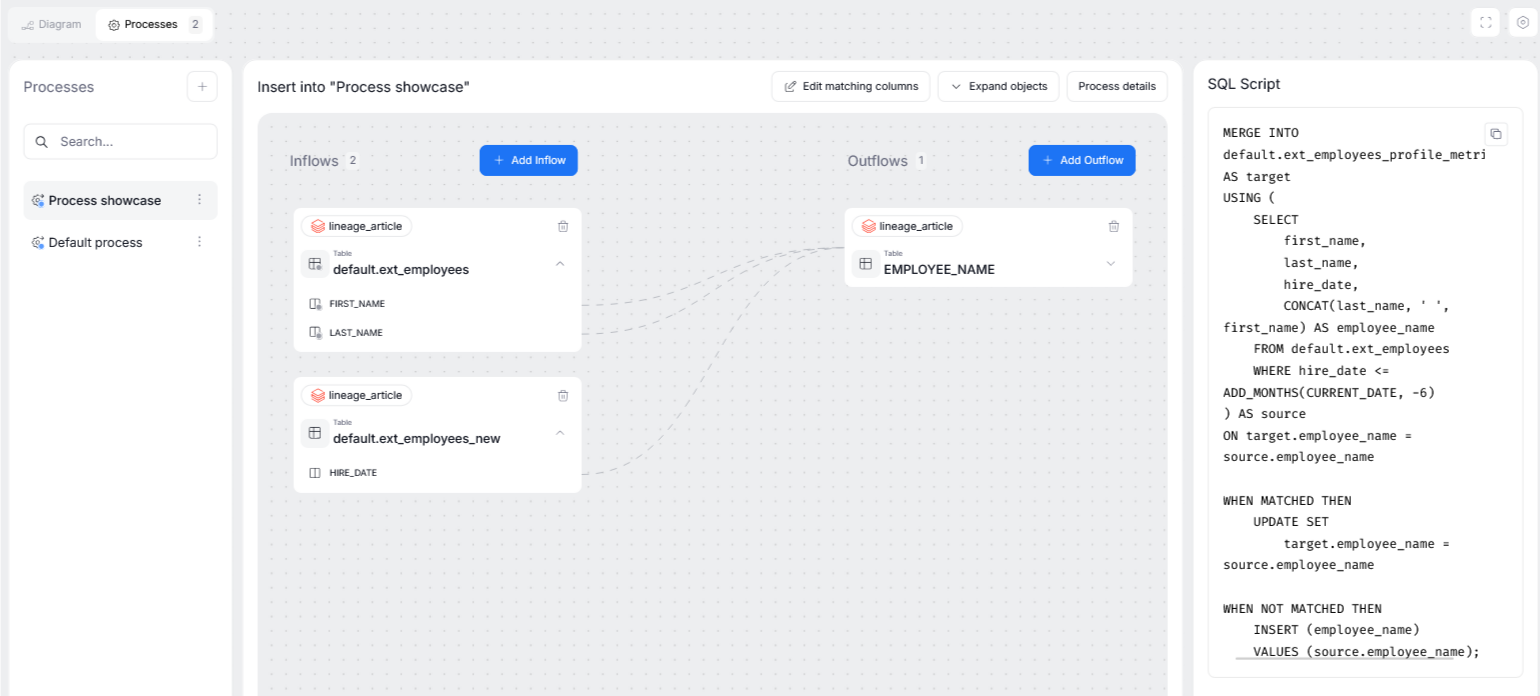Click the SQL Script heading

click(x=1244, y=84)
